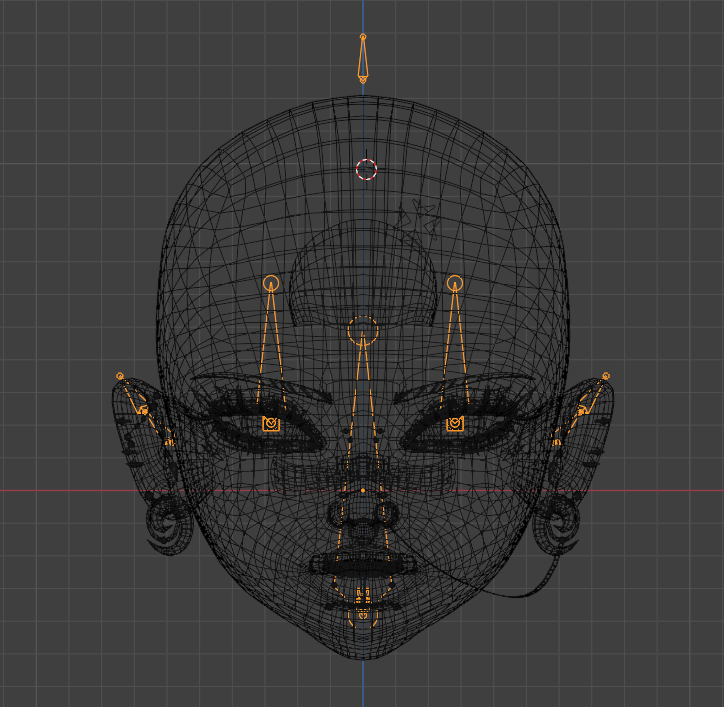
Task: Select the bone in the left ear
Action: tap(144, 409)
